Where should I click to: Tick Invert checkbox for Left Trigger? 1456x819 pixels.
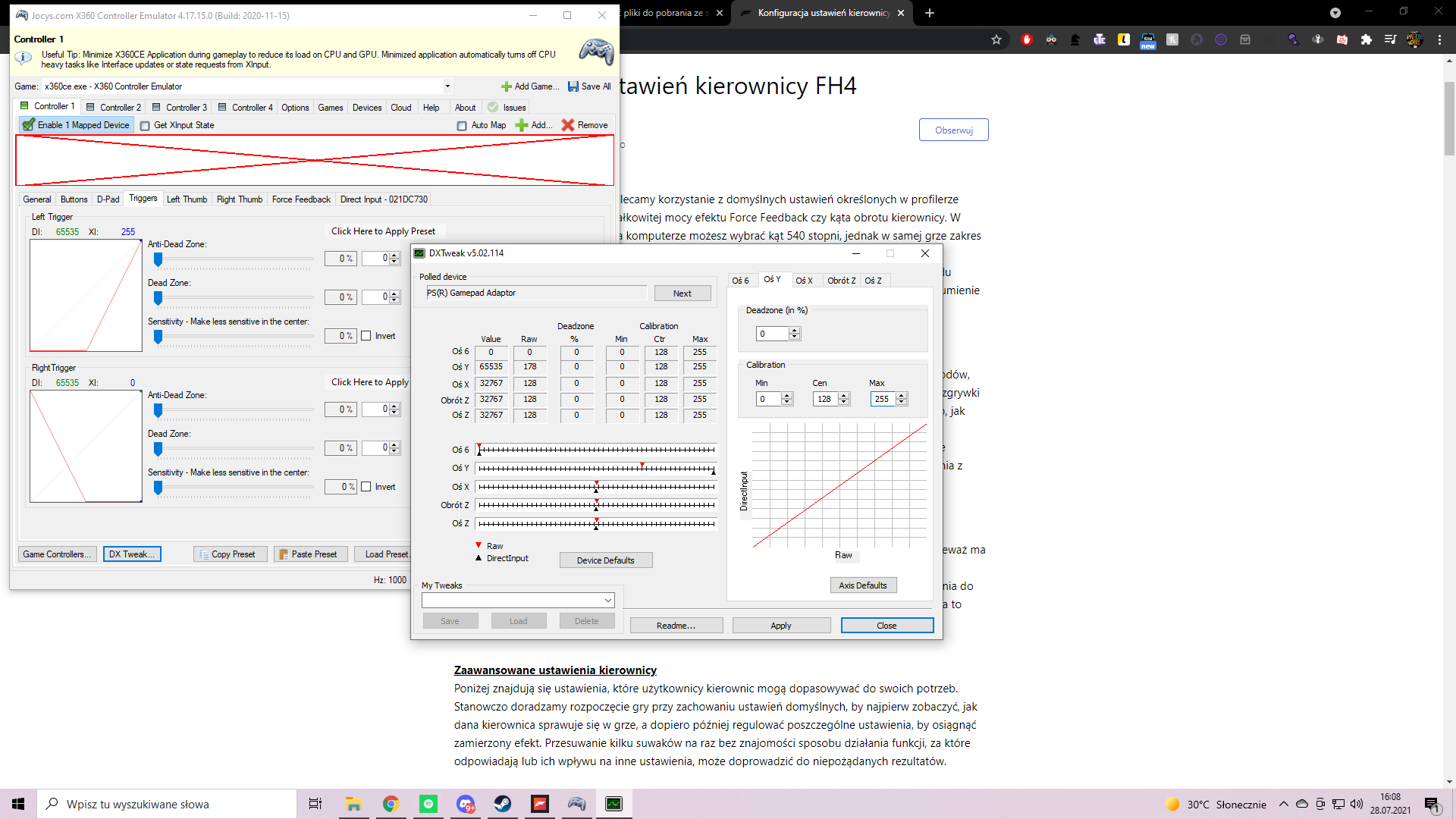pyautogui.click(x=366, y=336)
